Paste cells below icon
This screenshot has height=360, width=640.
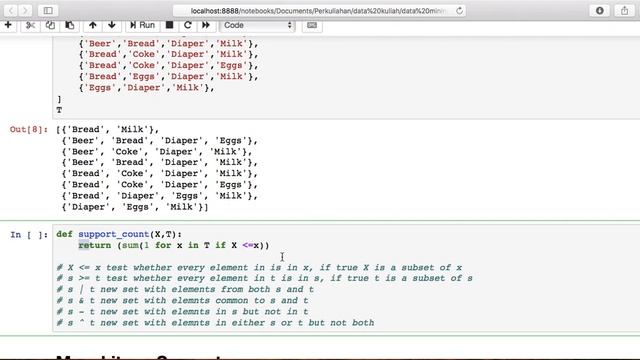coord(70,25)
